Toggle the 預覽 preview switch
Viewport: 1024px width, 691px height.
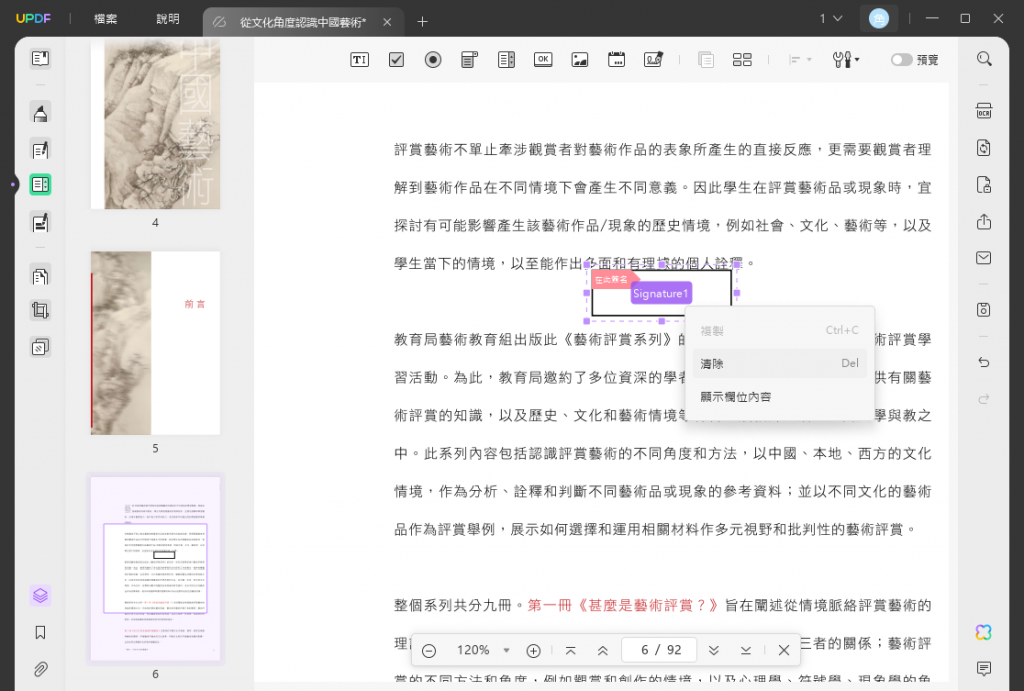(x=901, y=60)
